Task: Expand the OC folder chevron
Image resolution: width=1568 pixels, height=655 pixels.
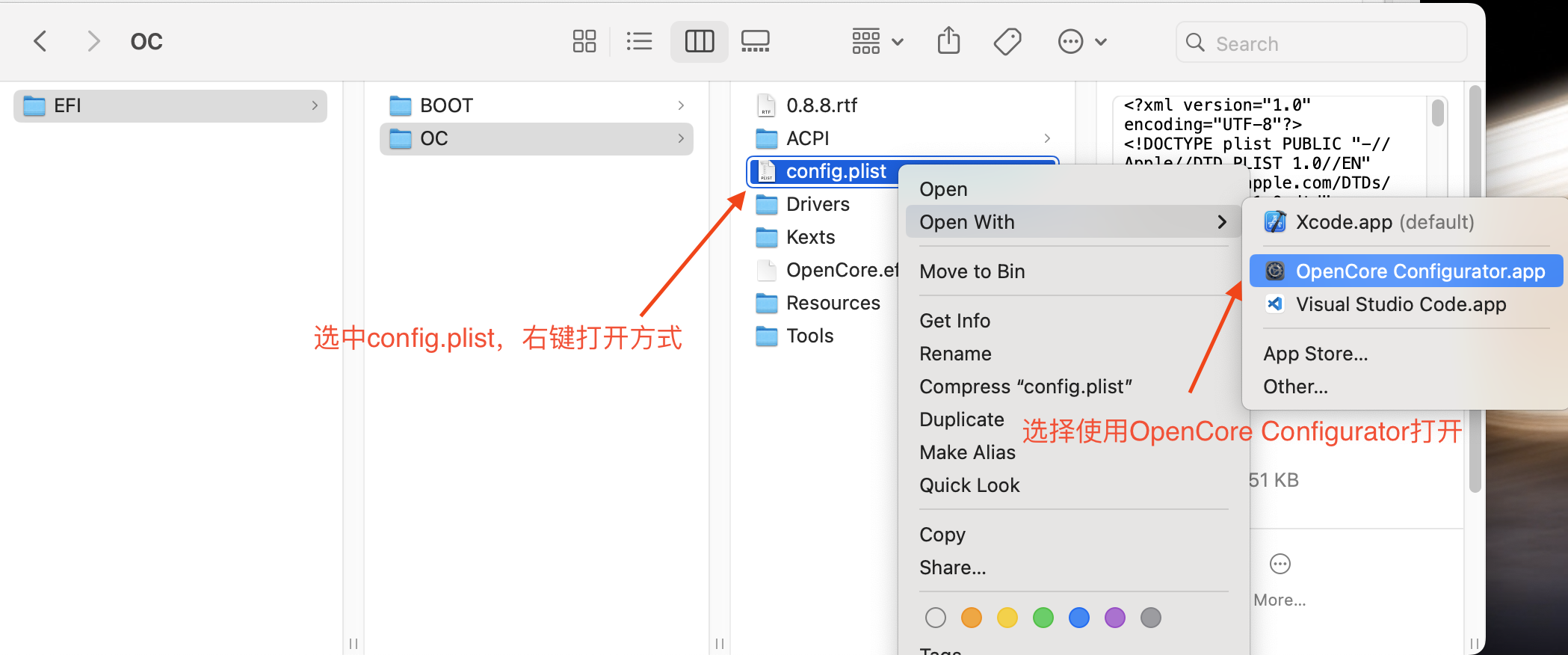Action: point(681,138)
